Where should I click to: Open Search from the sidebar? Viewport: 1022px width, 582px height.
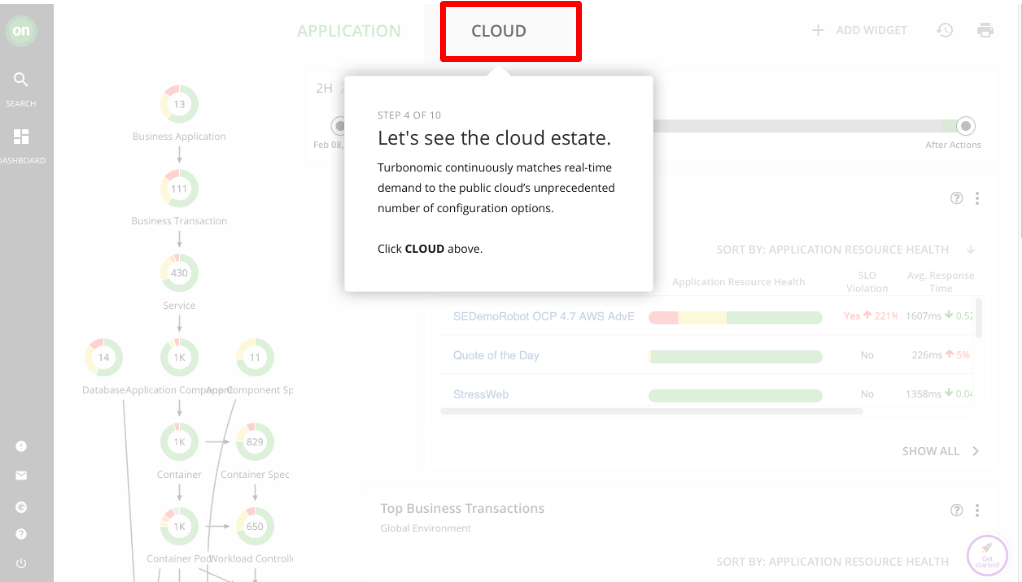(x=21, y=89)
